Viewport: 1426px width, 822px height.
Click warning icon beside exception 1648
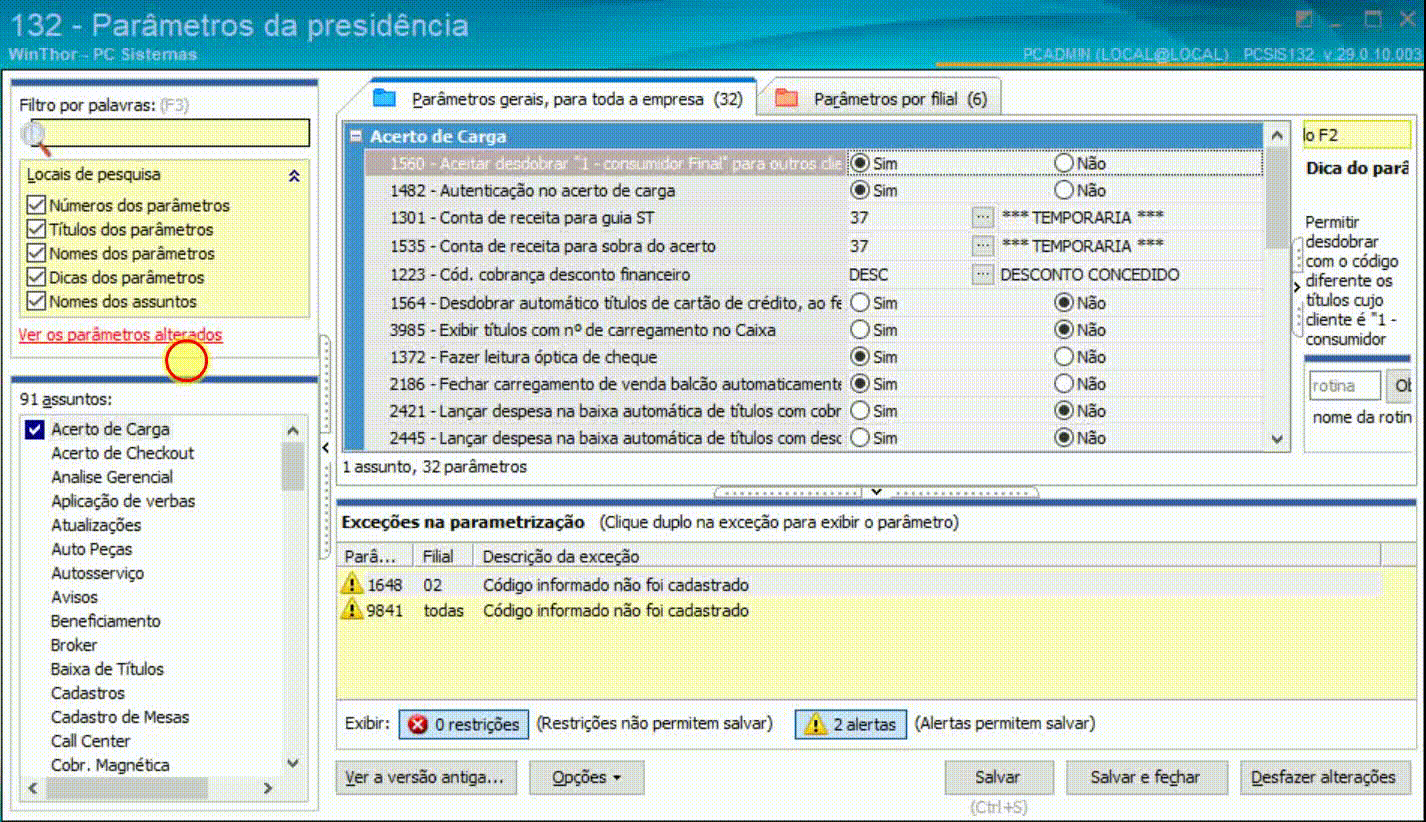[x=352, y=584]
